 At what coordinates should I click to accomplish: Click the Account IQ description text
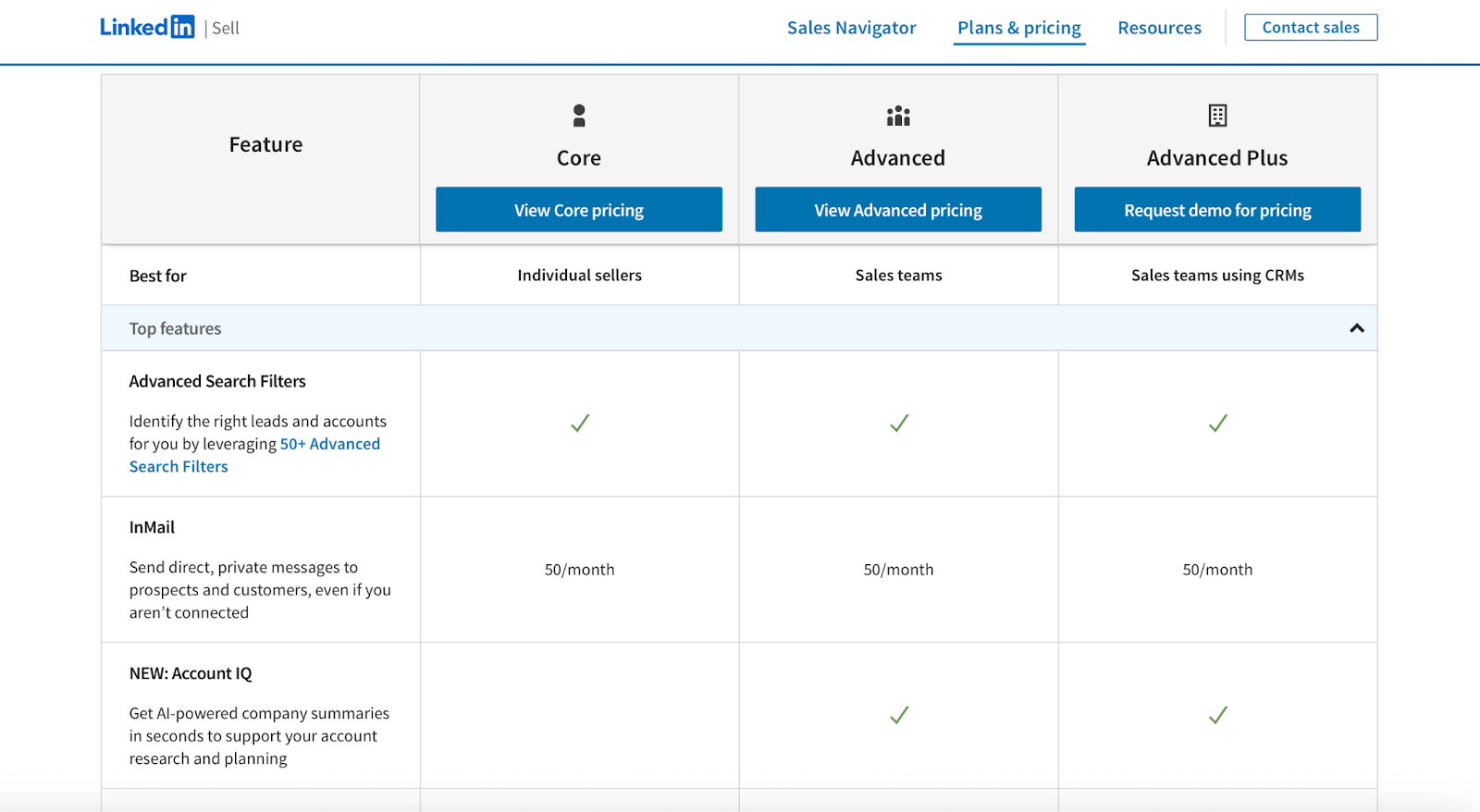[259, 736]
